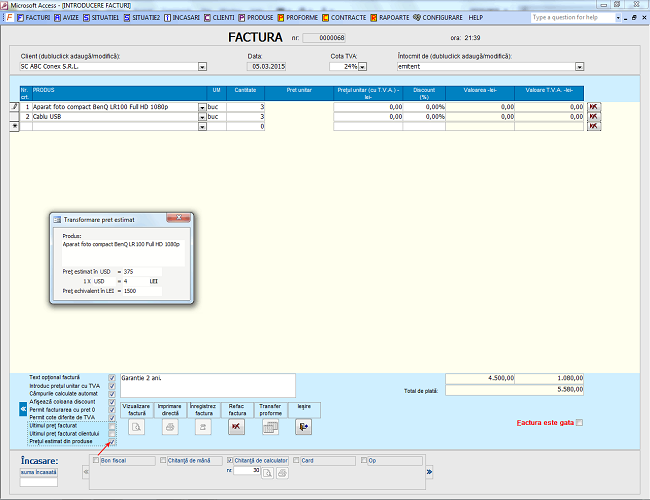
Task: Expand the Client combo box
Action: 202,67
